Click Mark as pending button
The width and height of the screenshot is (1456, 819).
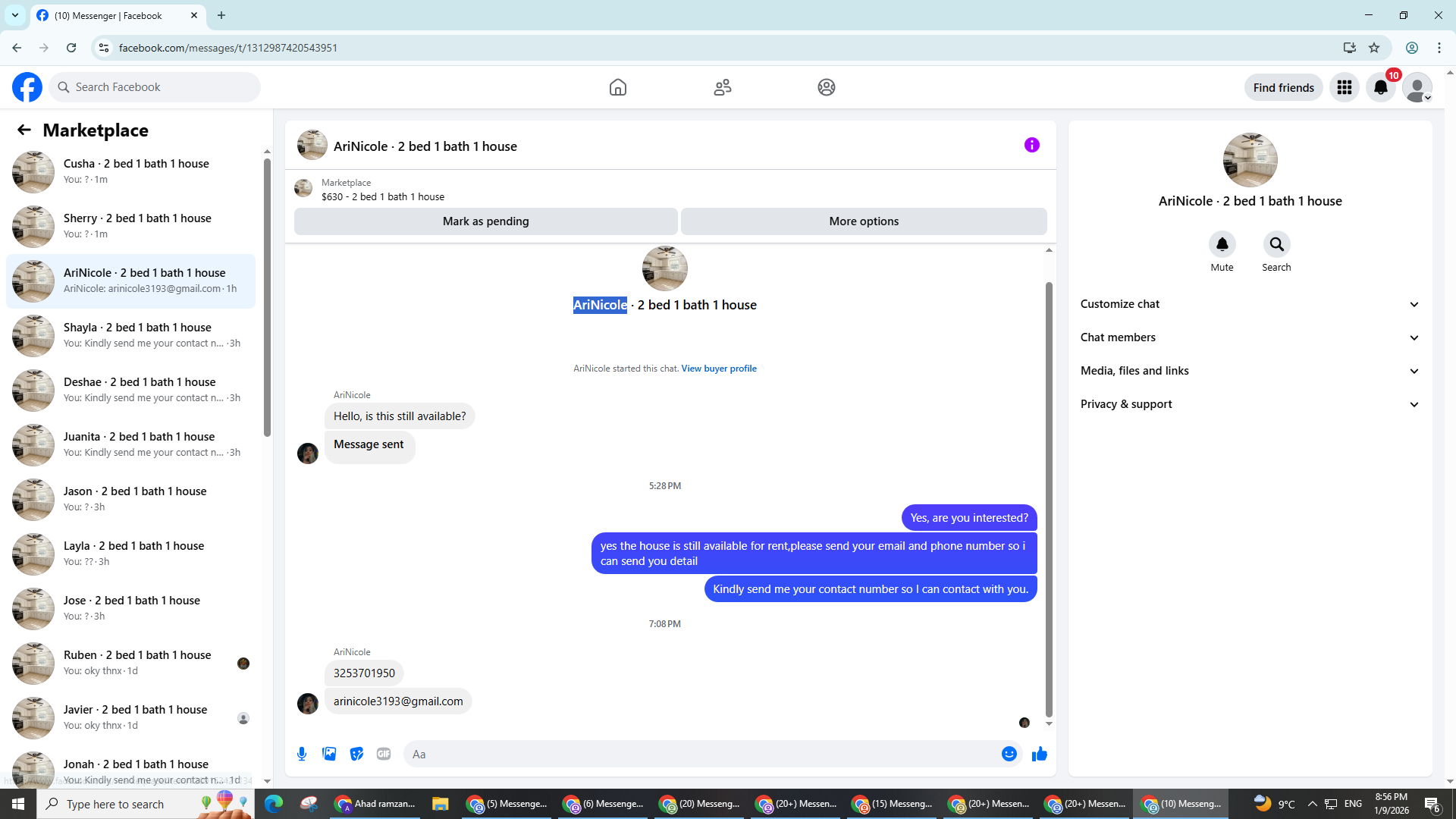click(485, 221)
